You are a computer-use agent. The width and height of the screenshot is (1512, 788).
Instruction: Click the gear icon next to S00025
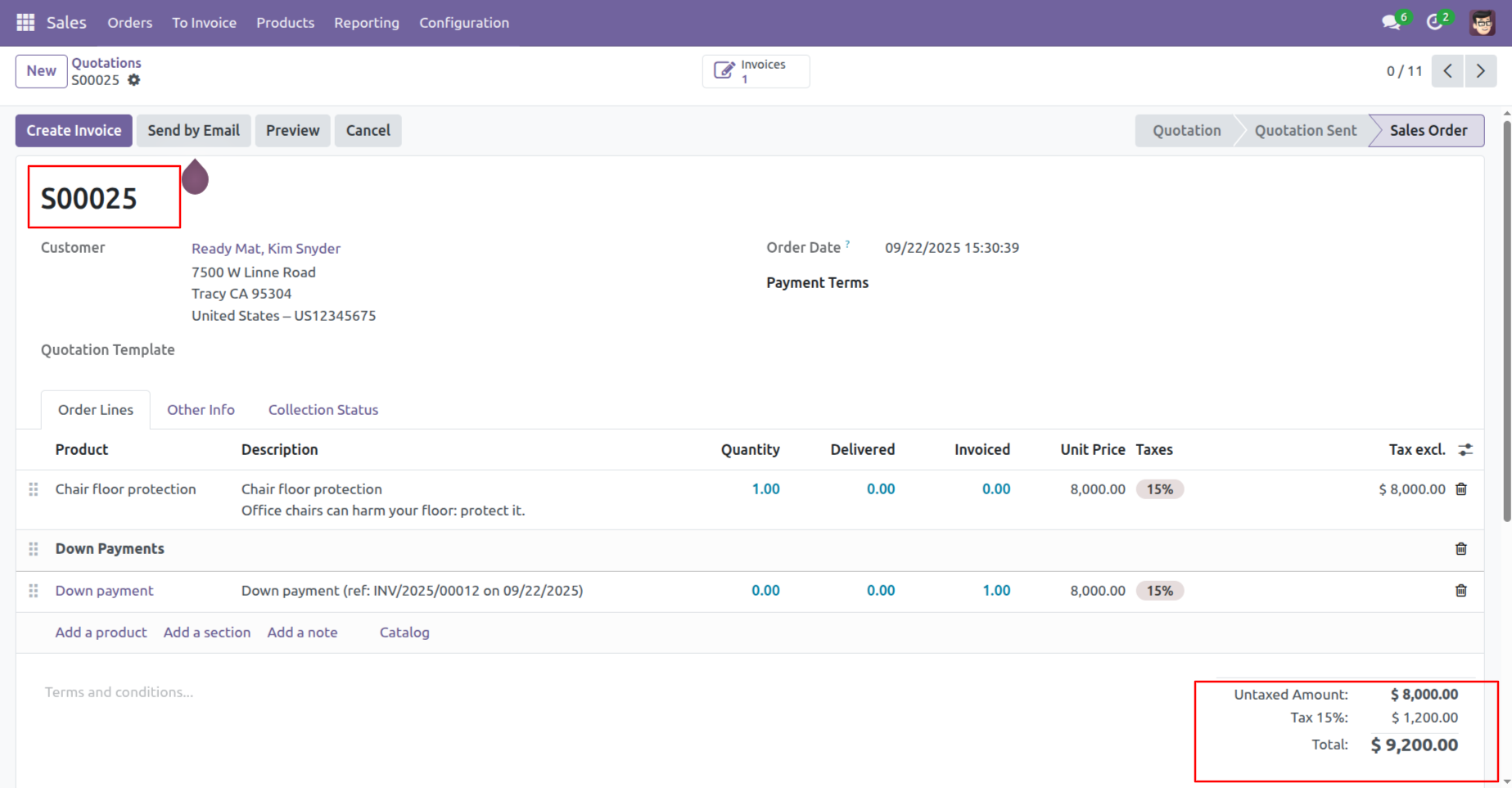click(x=134, y=80)
